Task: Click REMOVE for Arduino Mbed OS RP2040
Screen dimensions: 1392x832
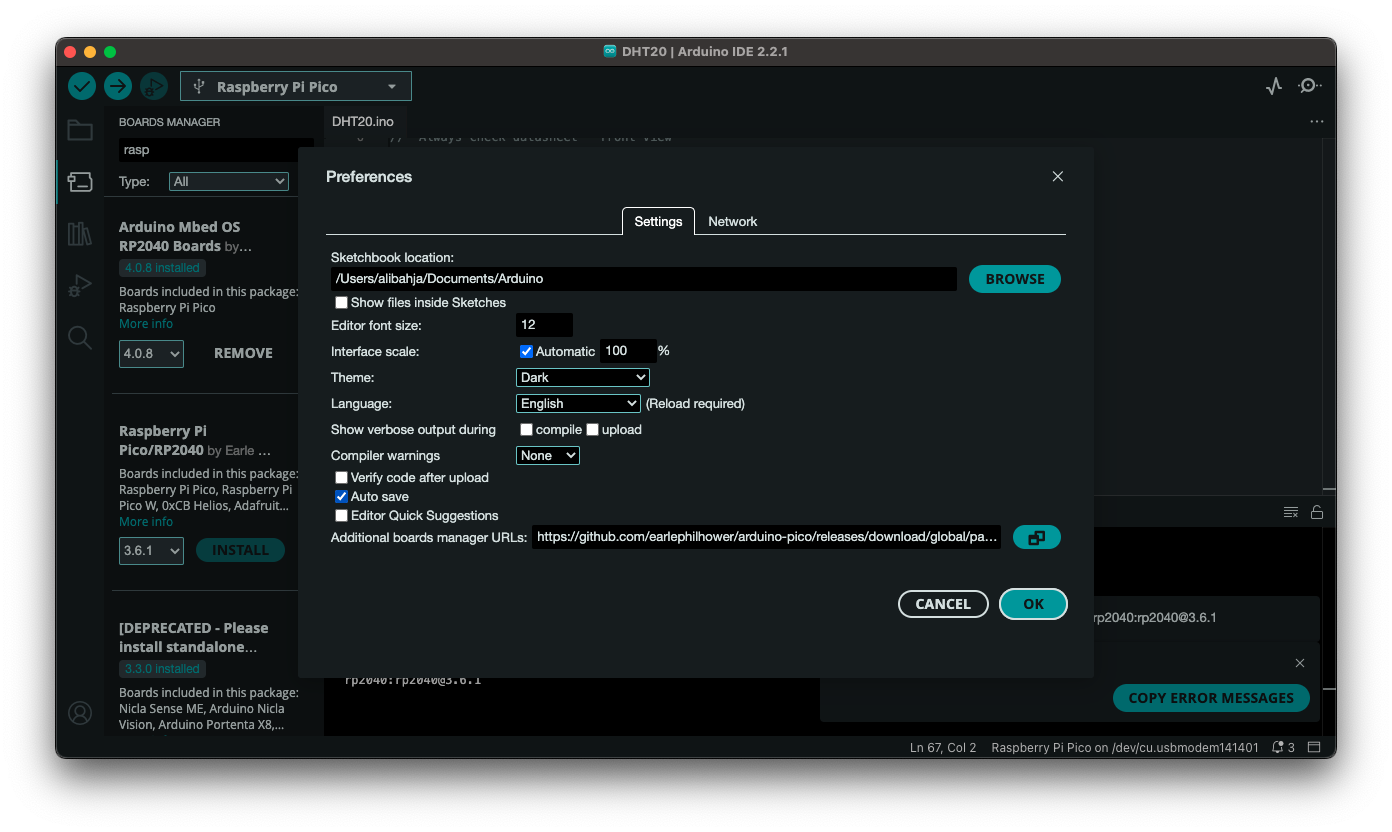Action: [243, 353]
